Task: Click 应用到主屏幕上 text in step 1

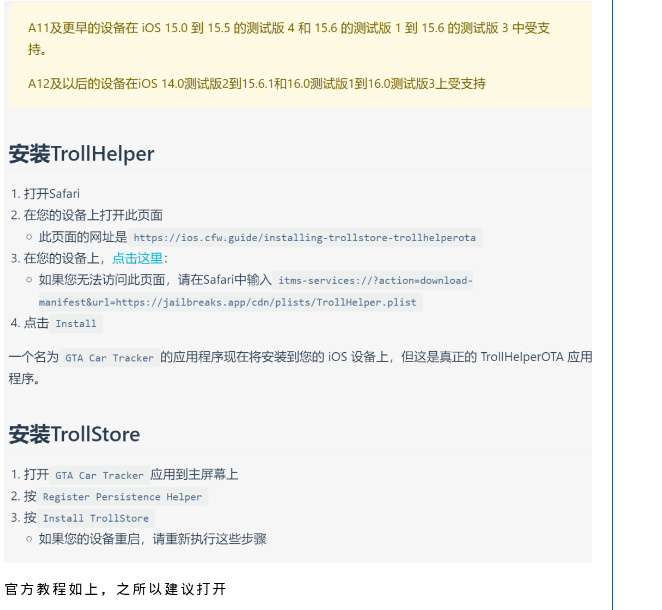Action: (194, 474)
